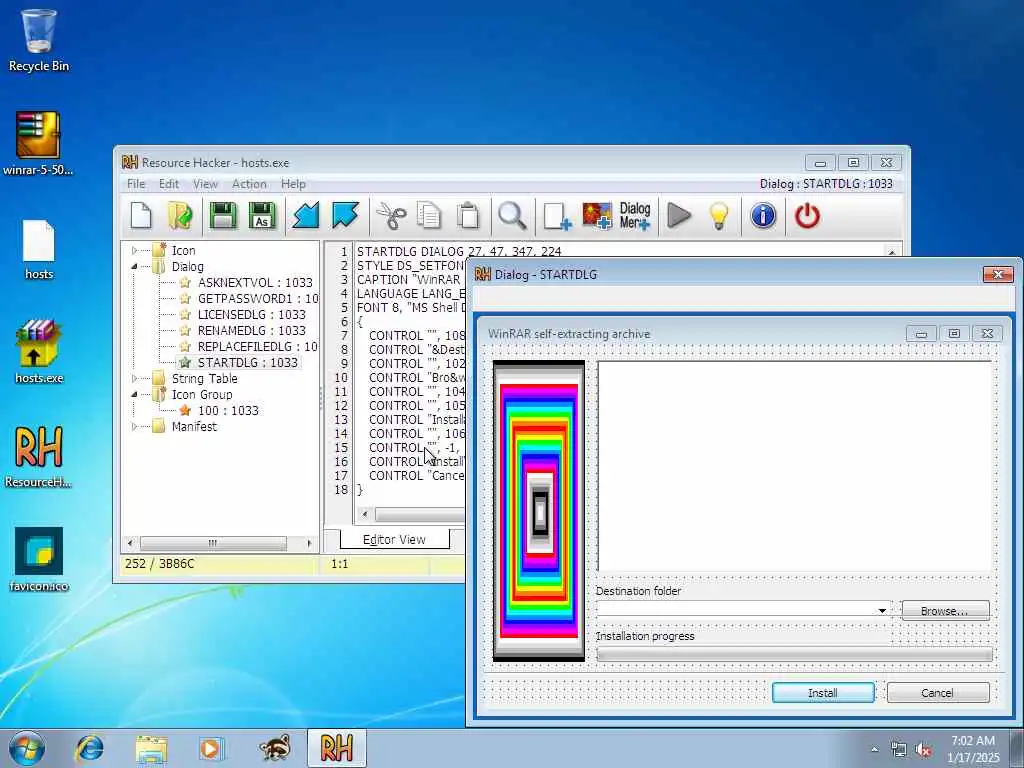Viewport: 1024px width, 768px height.
Task: Click the Installation progress bar
Action: point(794,654)
